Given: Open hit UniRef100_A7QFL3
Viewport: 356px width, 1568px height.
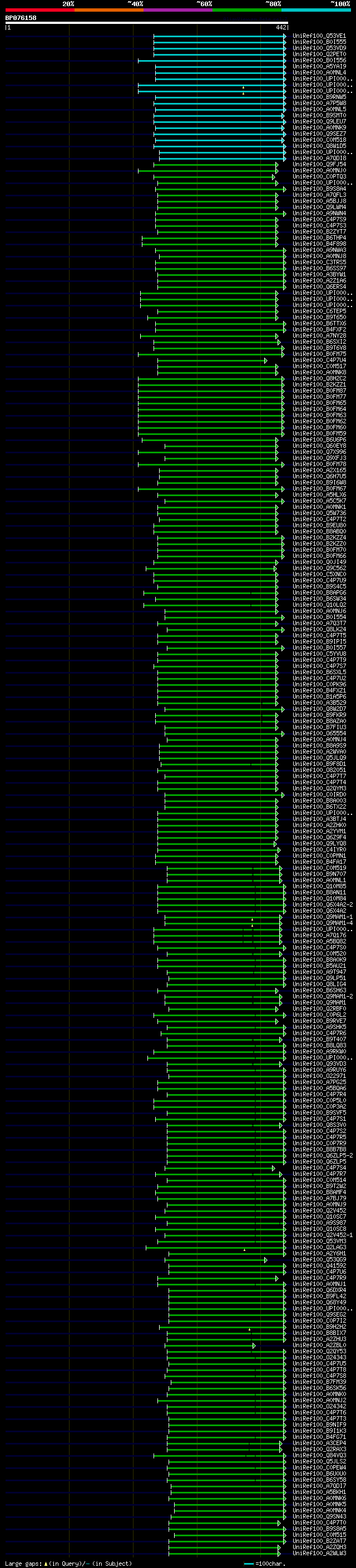Looking at the screenshot, I should coord(319,195).
